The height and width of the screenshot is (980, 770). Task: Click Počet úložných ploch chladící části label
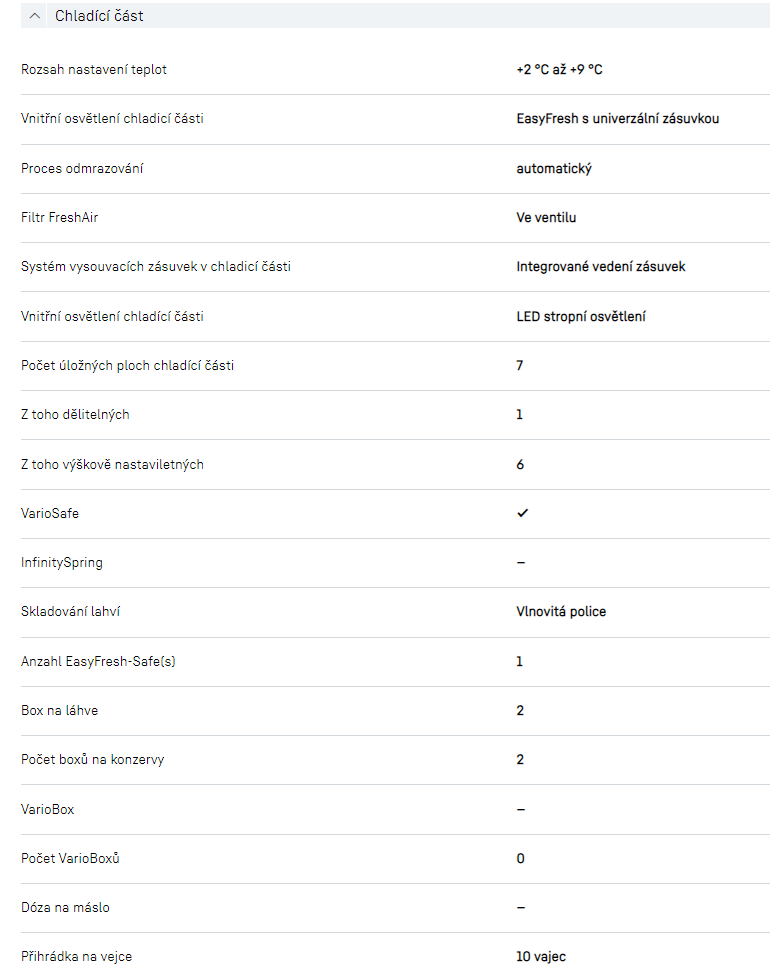[127, 365]
